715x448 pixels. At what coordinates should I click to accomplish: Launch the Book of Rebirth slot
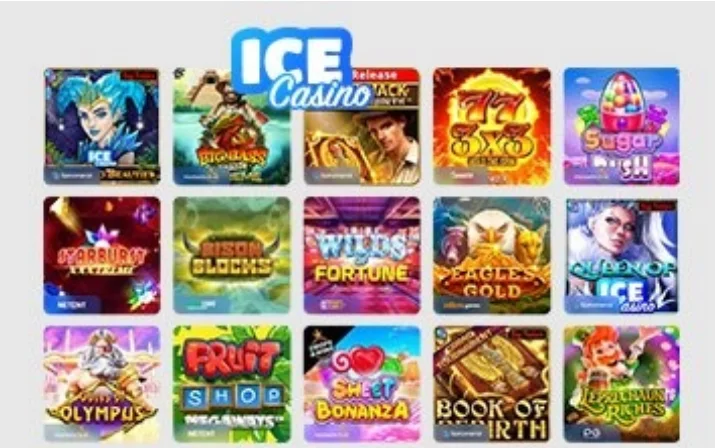point(492,384)
